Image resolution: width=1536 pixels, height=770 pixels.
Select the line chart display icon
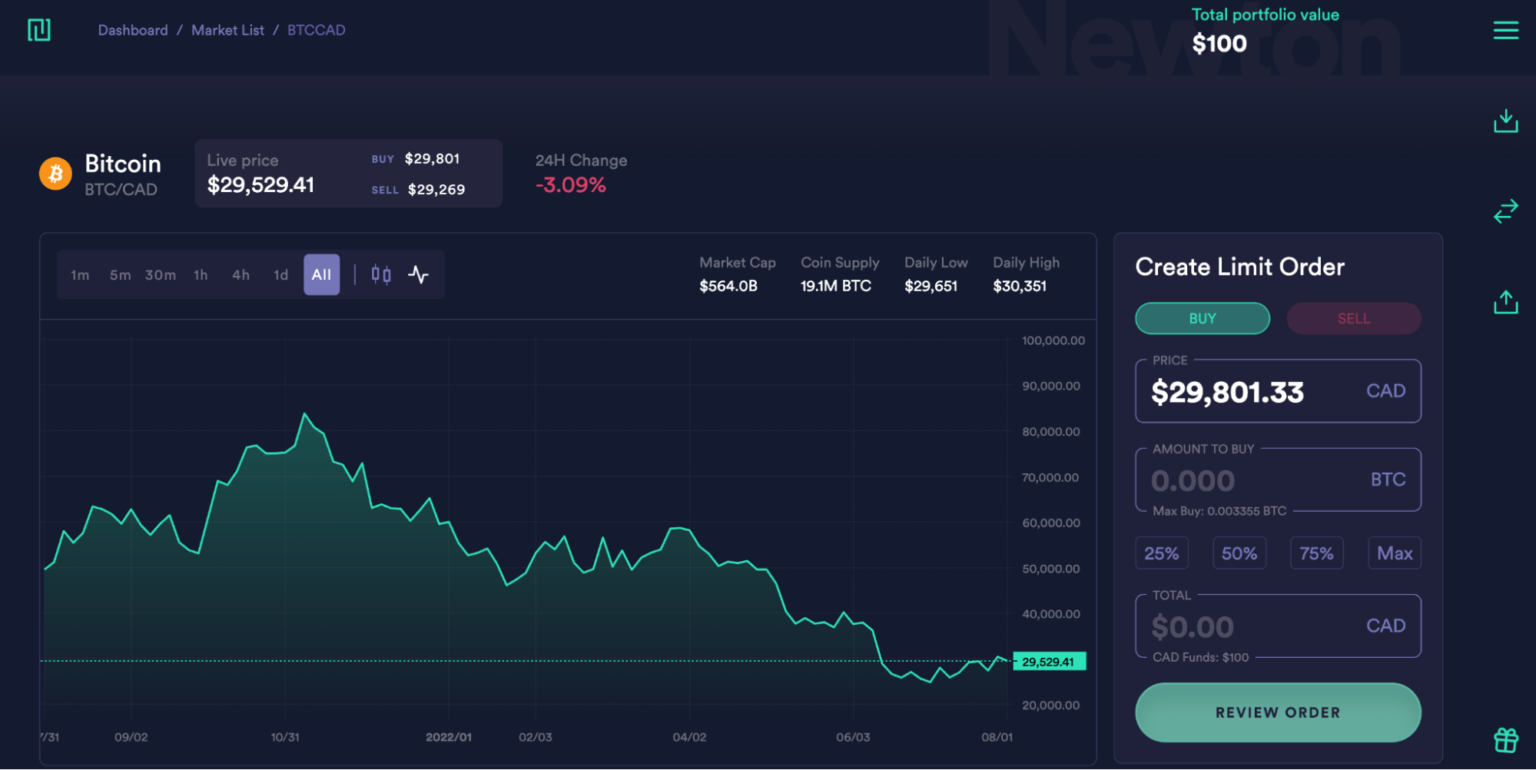pos(419,274)
